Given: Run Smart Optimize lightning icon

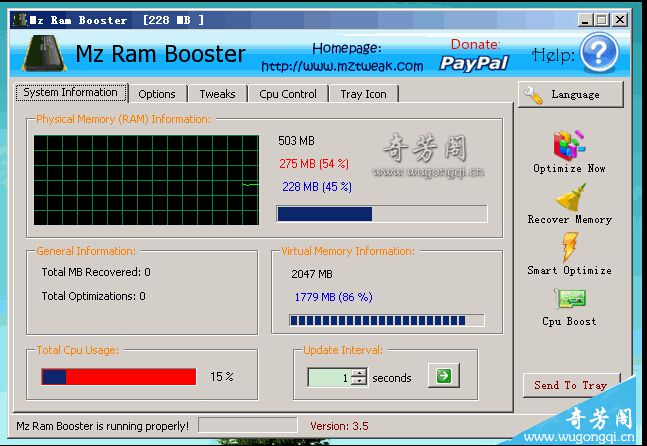Looking at the screenshot, I should [570, 247].
